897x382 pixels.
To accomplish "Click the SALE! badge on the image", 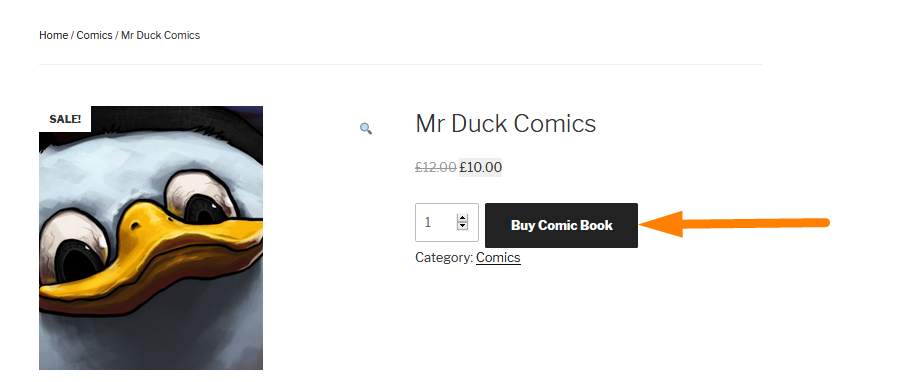I will pyautogui.click(x=65, y=119).
